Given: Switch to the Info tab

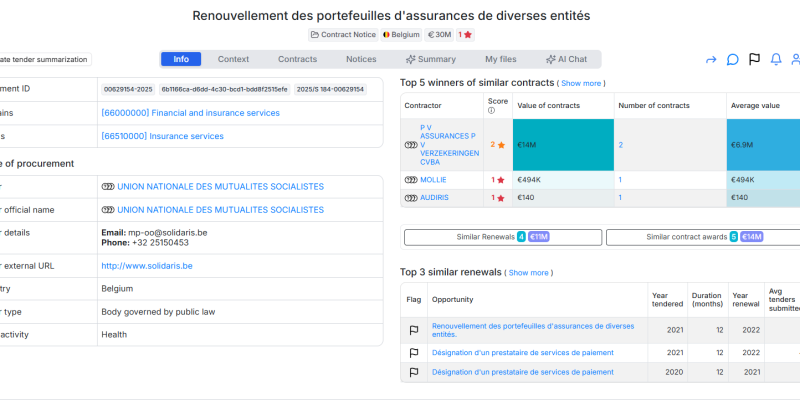Looking at the screenshot, I should pyautogui.click(x=181, y=59).
